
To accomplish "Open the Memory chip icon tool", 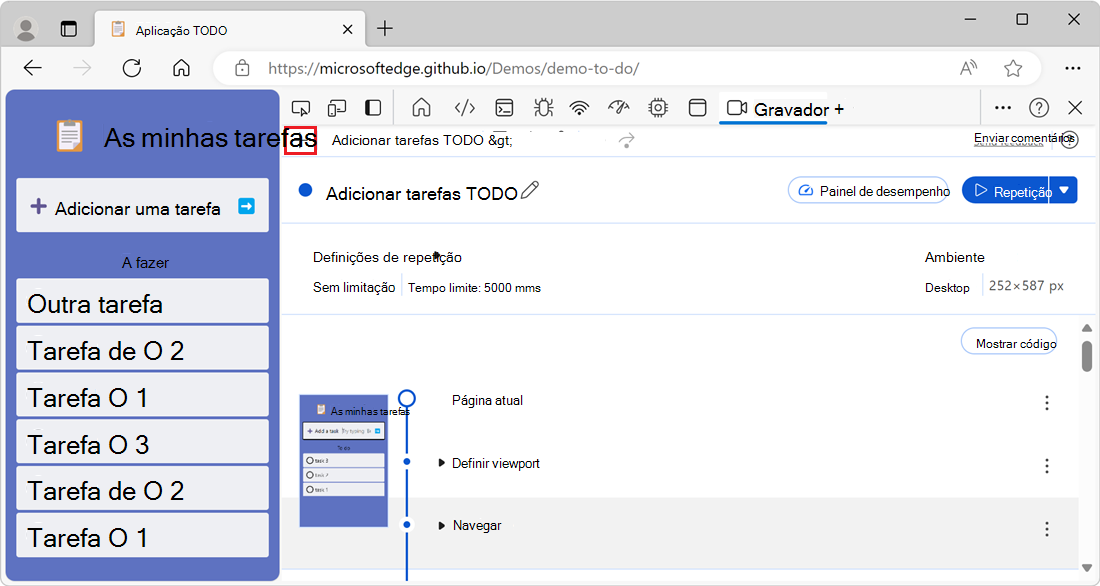I will pyautogui.click(x=658, y=107).
